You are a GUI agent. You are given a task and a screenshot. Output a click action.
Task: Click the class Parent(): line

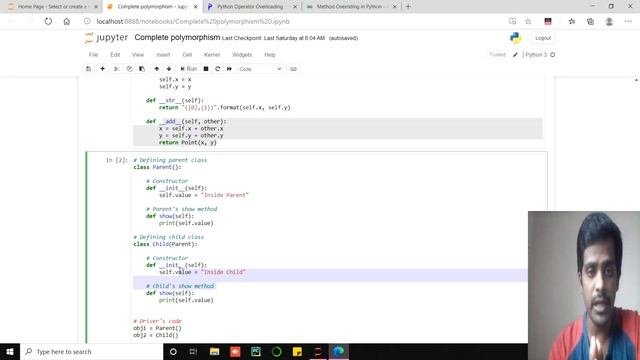coord(157,167)
